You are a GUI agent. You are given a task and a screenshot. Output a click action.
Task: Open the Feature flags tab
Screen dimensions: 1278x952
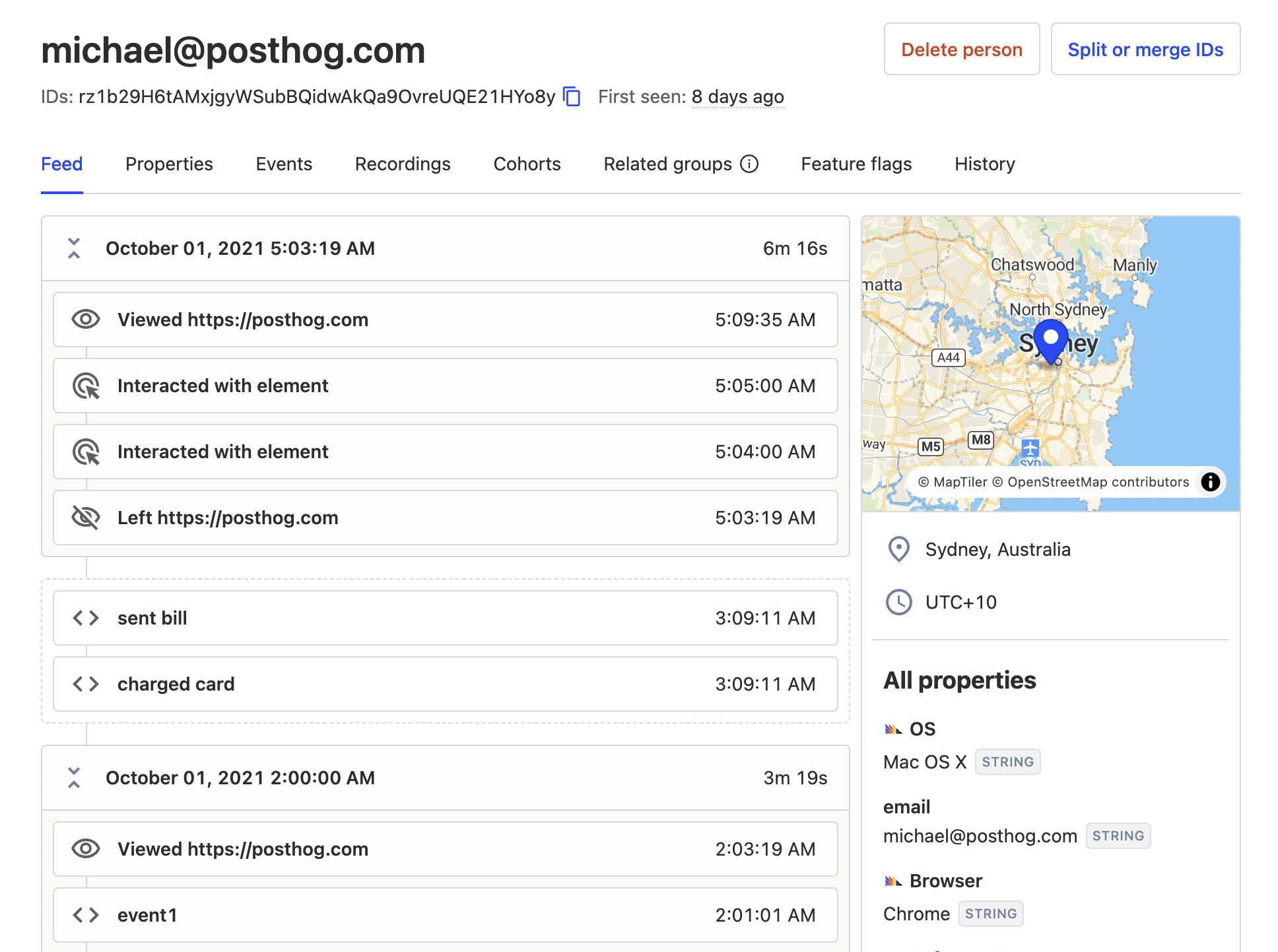click(x=856, y=164)
